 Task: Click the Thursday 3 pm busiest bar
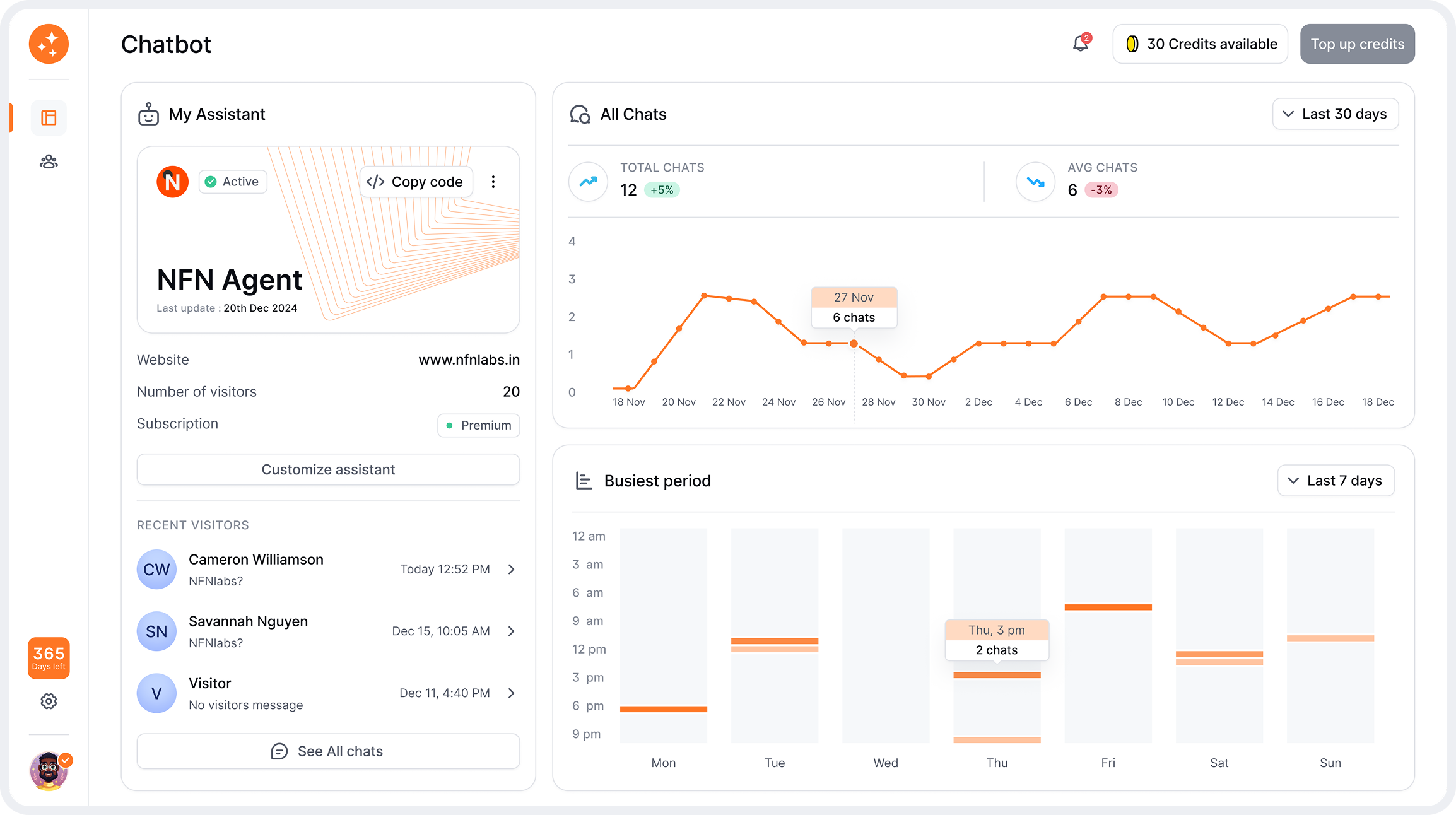coord(997,676)
